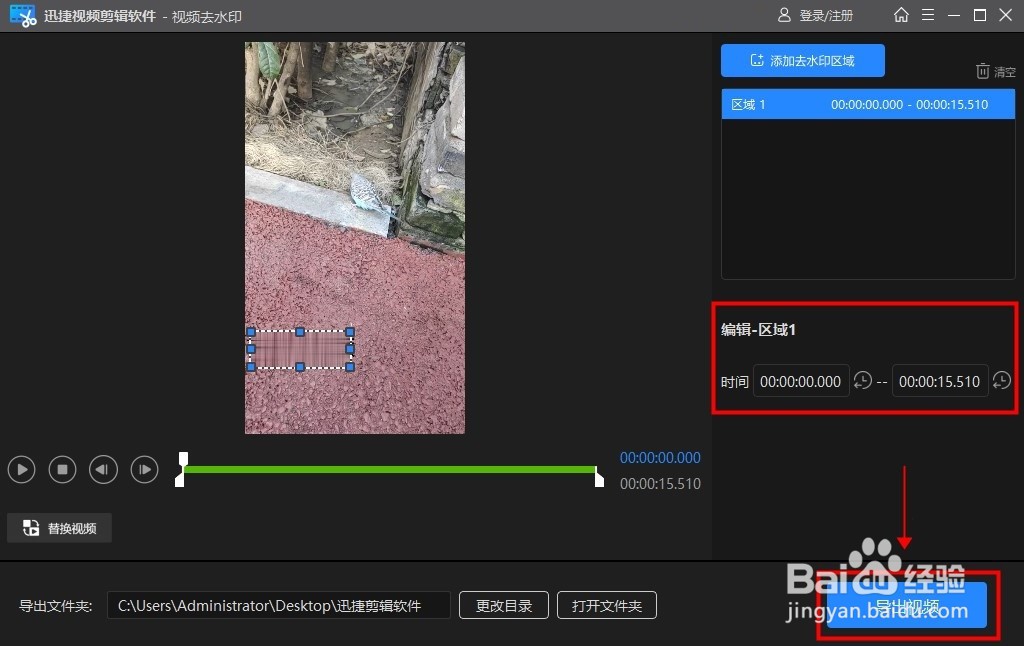Click the green timeline progress bar

coord(390,469)
